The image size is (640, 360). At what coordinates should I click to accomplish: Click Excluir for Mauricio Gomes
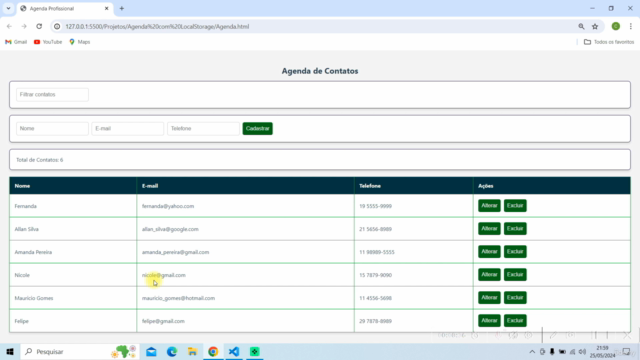point(515,298)
